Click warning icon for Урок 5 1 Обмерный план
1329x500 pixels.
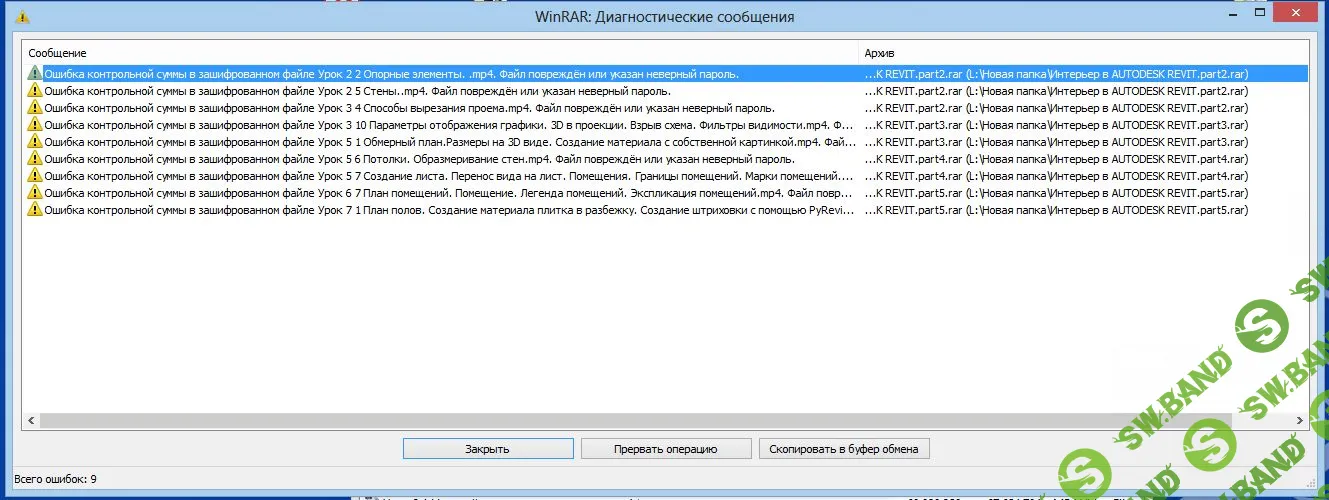click(x=35, y=142)
